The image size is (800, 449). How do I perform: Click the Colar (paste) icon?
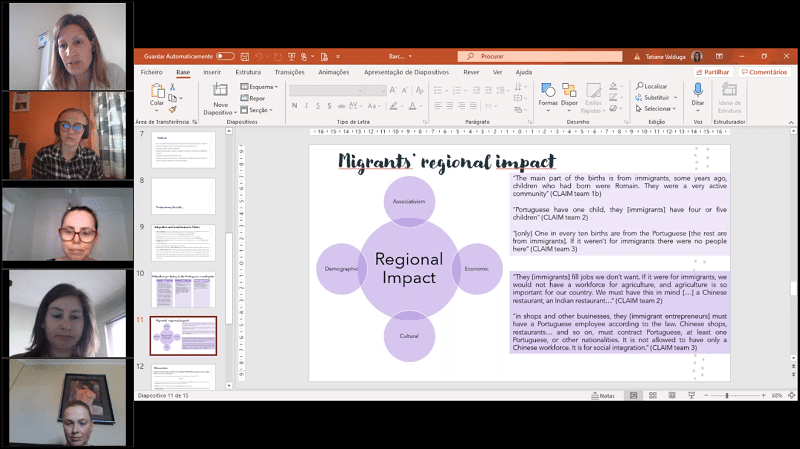pyautogui.click(x=157, y=92)
